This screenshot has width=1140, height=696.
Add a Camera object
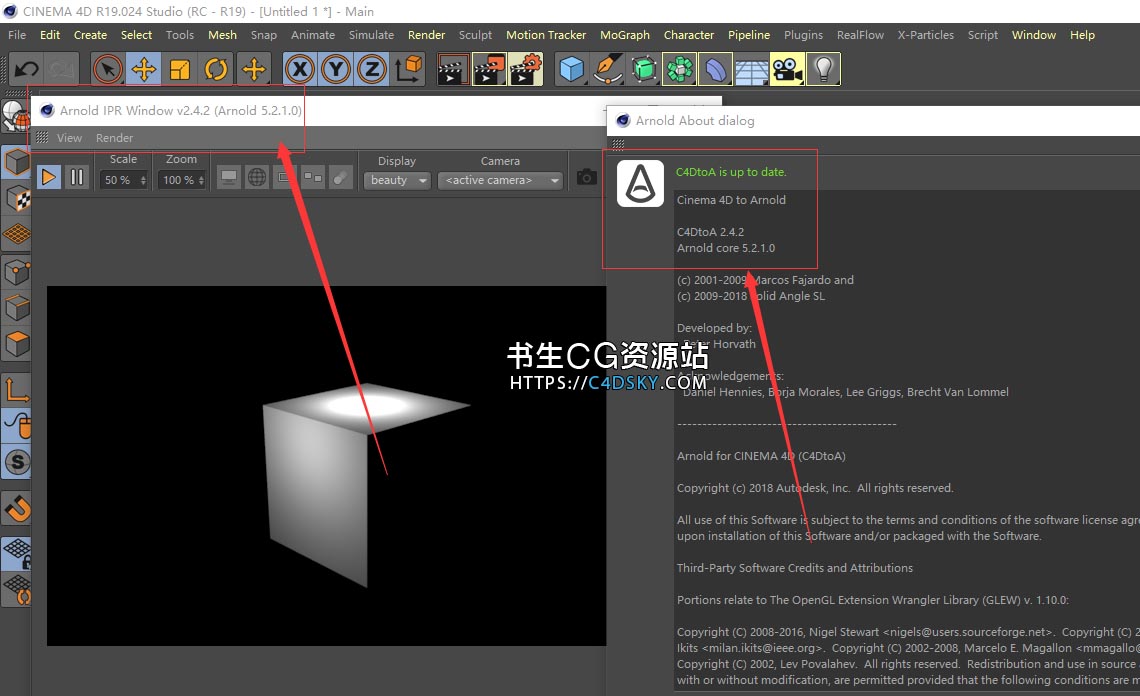tap(787, 70)
